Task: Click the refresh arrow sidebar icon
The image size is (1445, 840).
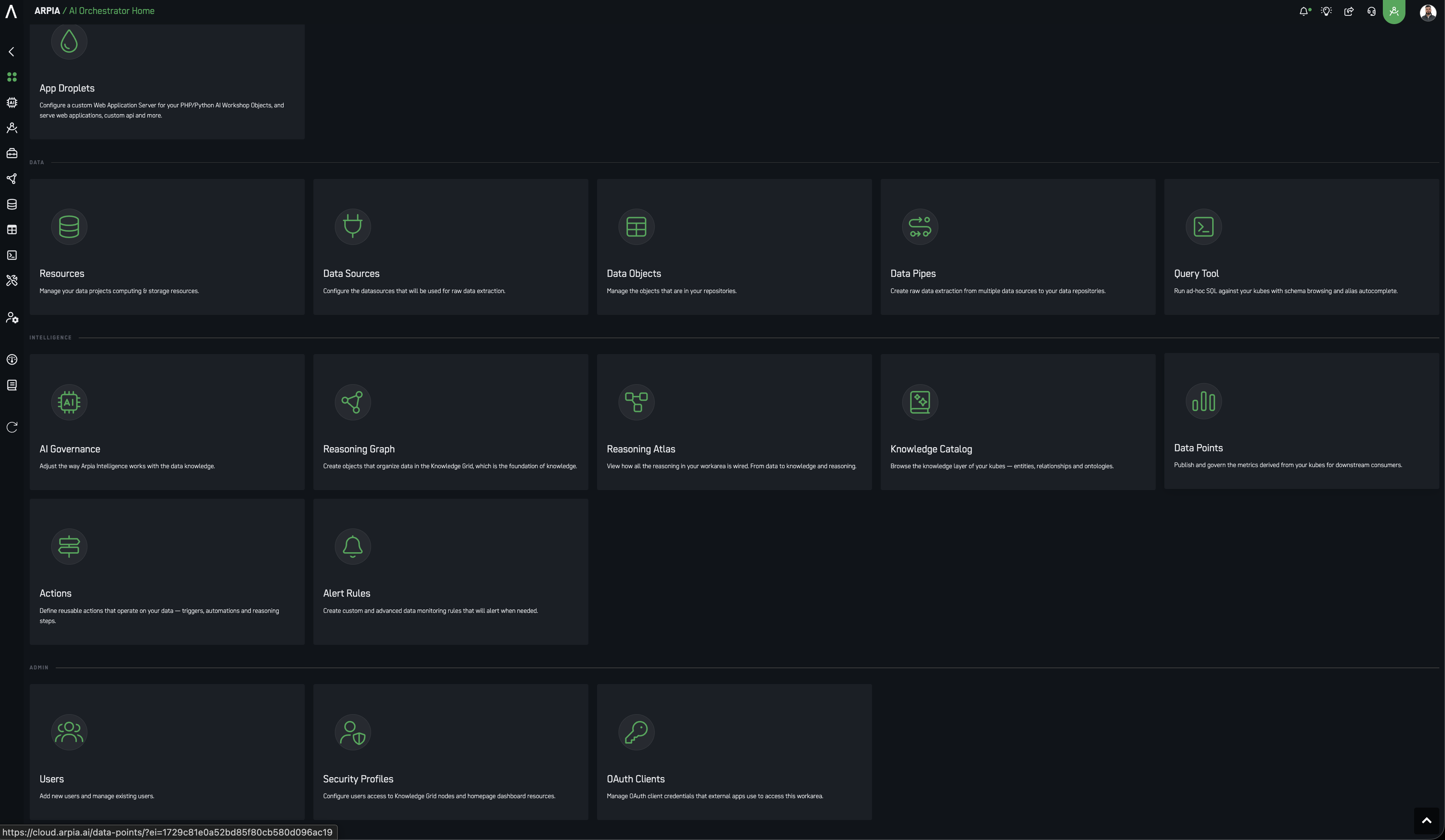Action: [11, 427]
